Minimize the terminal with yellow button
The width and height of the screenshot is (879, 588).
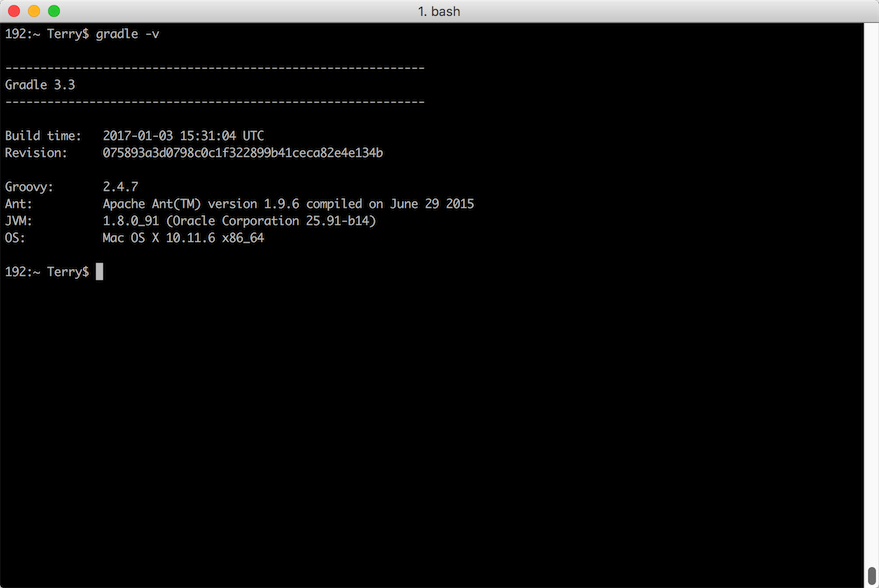[34, 11]
